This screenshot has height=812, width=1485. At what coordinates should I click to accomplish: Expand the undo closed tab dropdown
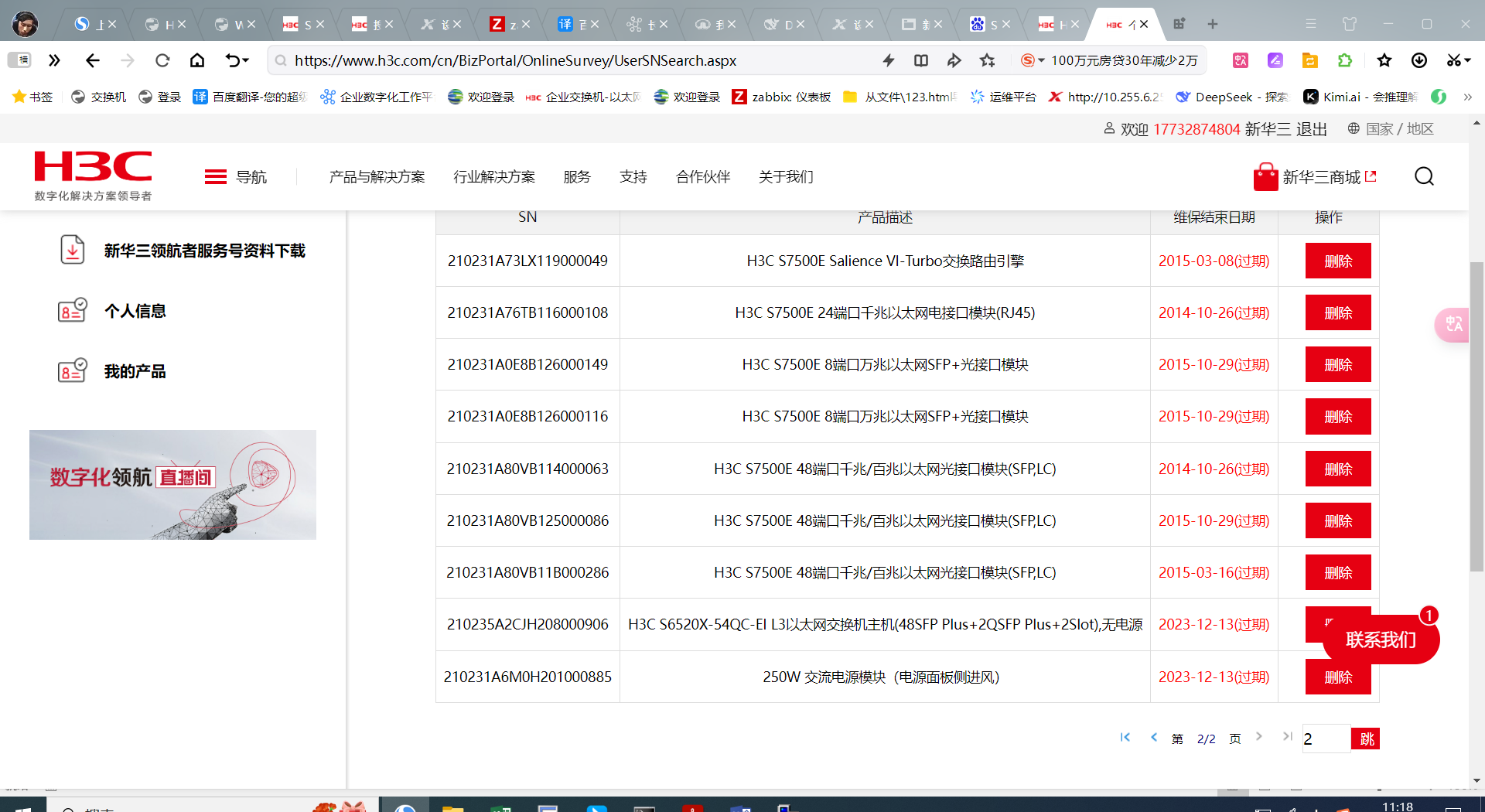pyautogui.click(x=246, y=60)
